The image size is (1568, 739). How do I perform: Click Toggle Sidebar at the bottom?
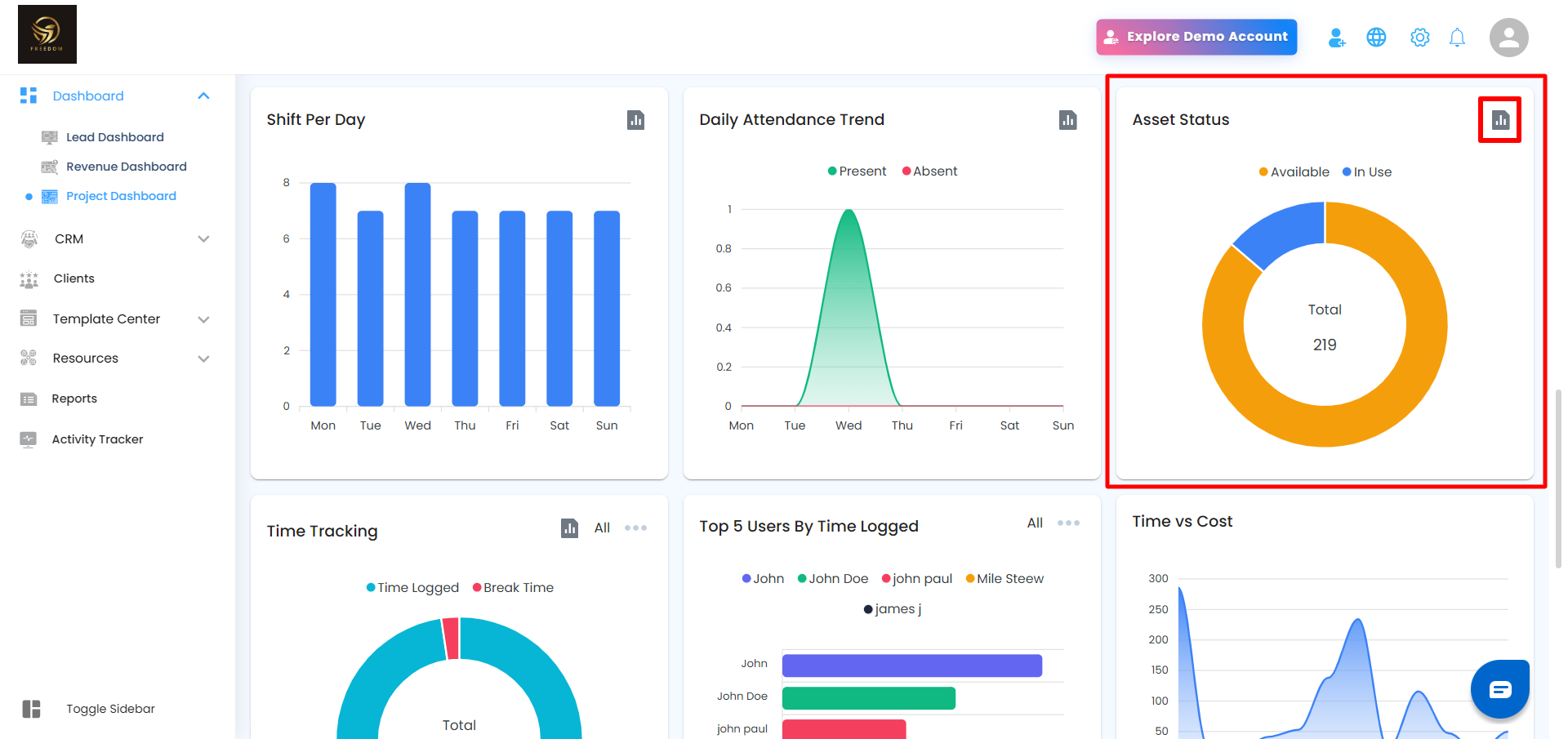point(109,709)
